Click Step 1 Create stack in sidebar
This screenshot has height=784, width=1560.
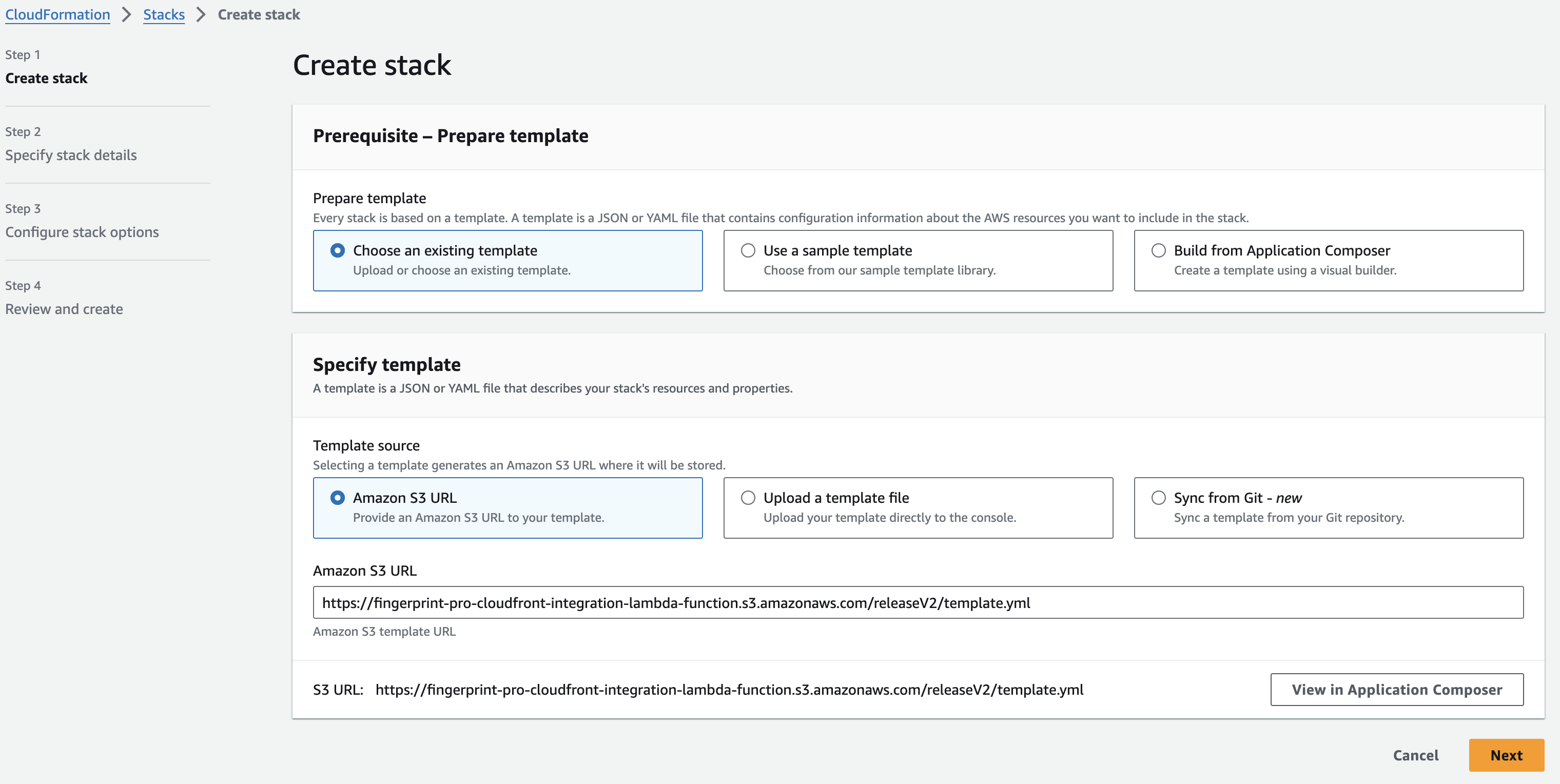pos(46,77)
